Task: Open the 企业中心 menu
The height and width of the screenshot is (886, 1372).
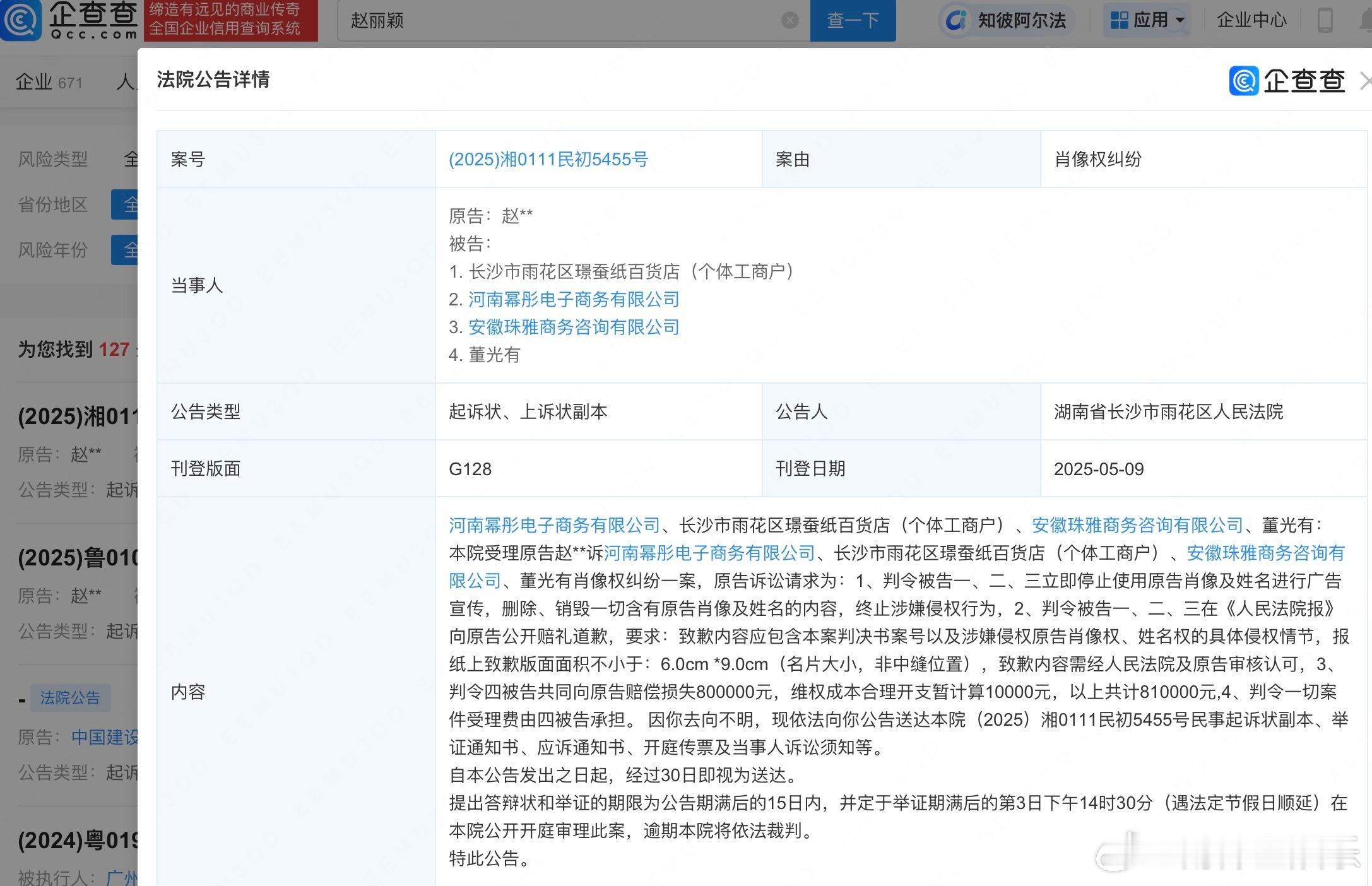Action: point(1251,20)
